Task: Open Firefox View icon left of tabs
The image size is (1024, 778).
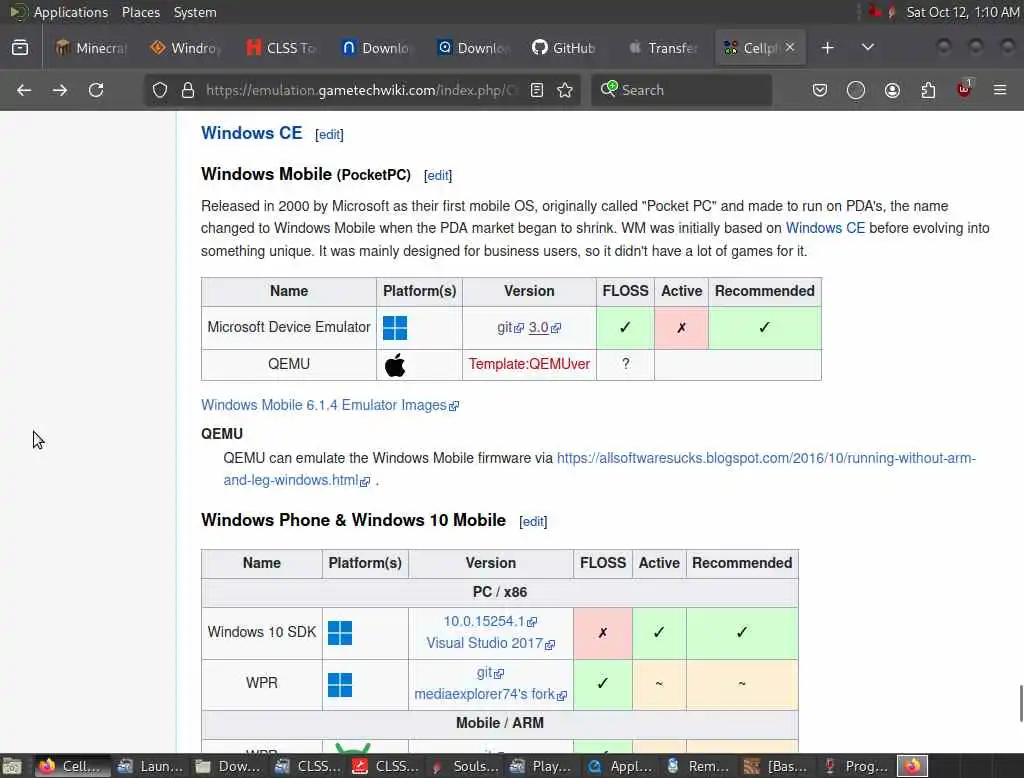Action: [x=20, y=48]
